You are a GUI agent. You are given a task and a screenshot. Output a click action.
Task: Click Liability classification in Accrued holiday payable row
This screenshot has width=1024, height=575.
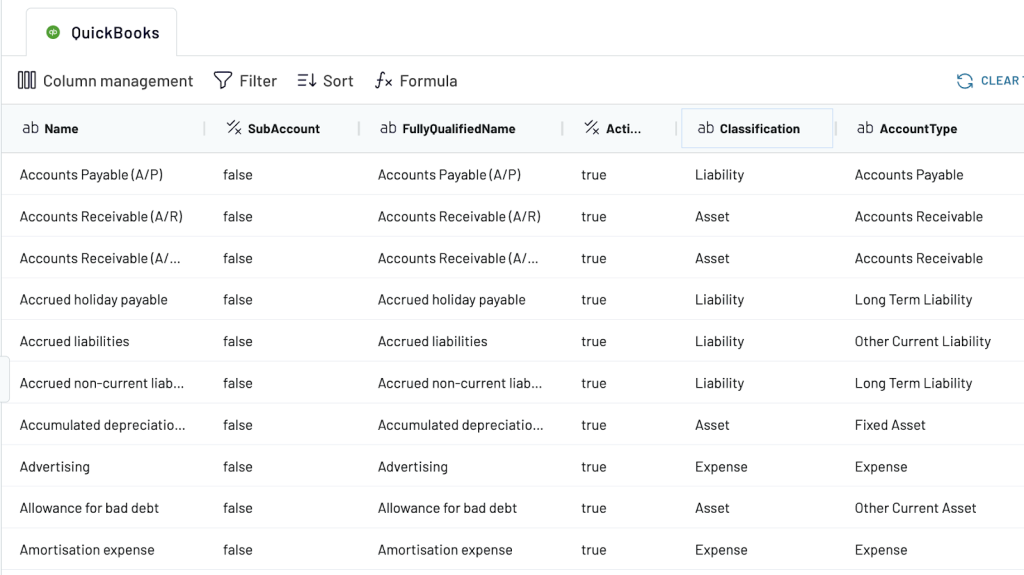point(720,300)
